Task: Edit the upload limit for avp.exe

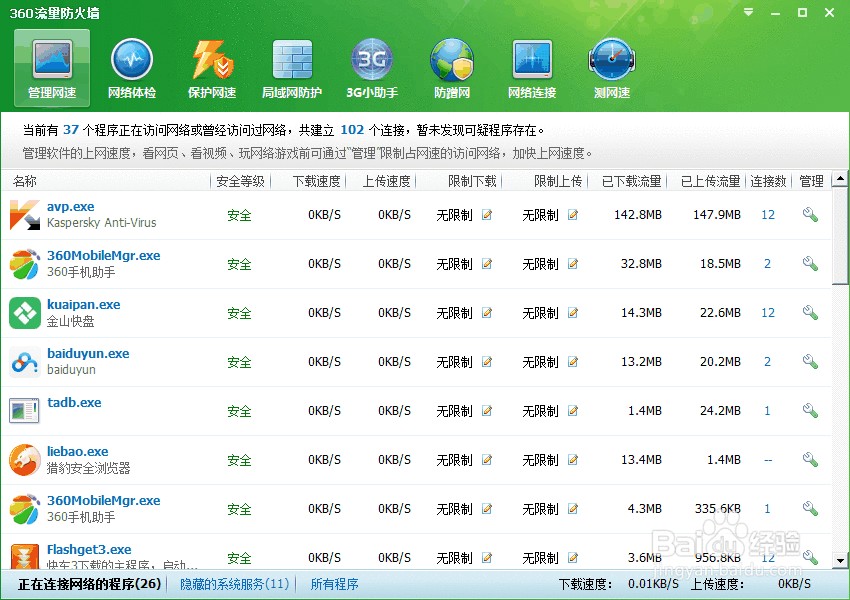Action: [x=571, y=215]
